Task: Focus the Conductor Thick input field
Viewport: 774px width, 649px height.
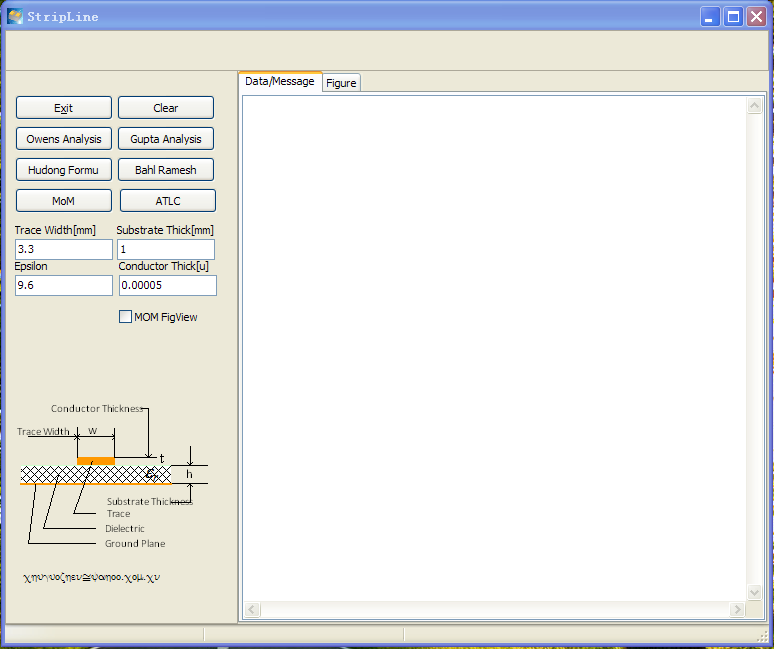Action: (168, 285)
